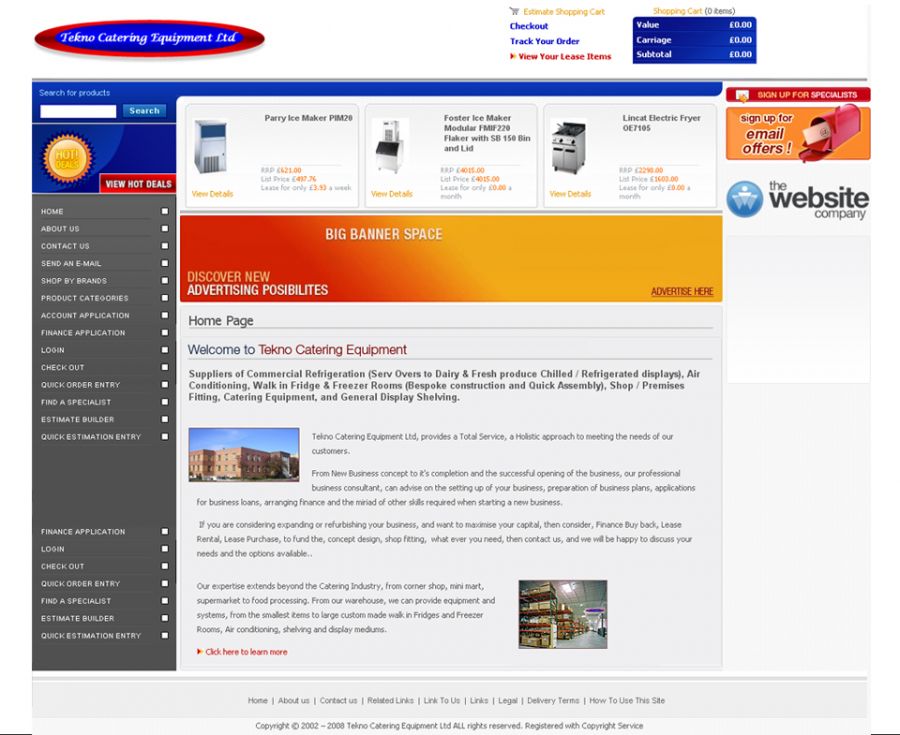Screen dimensions: 900x735
Task: Go to Checkout in the header
Action: point(529,26)
